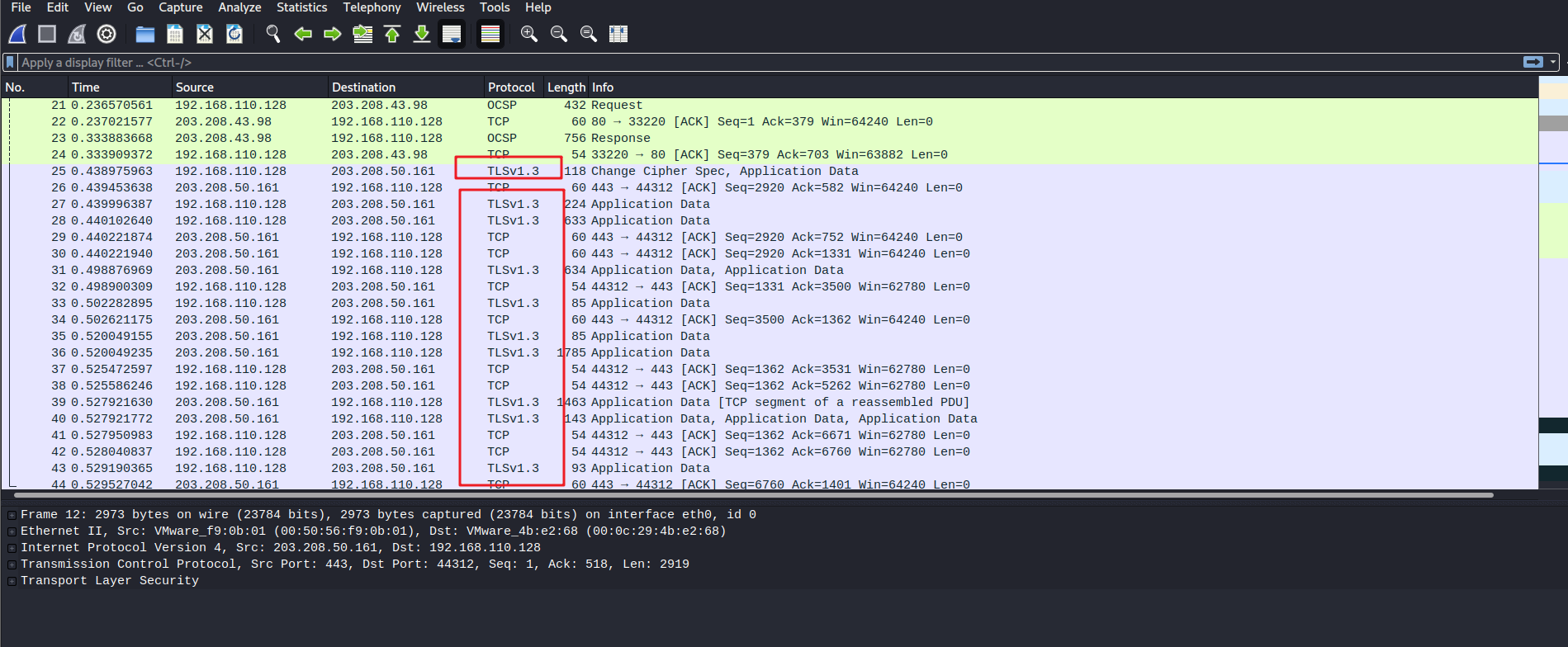Open the Capture menu
This screenshot has width=1568, height=647.
181,7
